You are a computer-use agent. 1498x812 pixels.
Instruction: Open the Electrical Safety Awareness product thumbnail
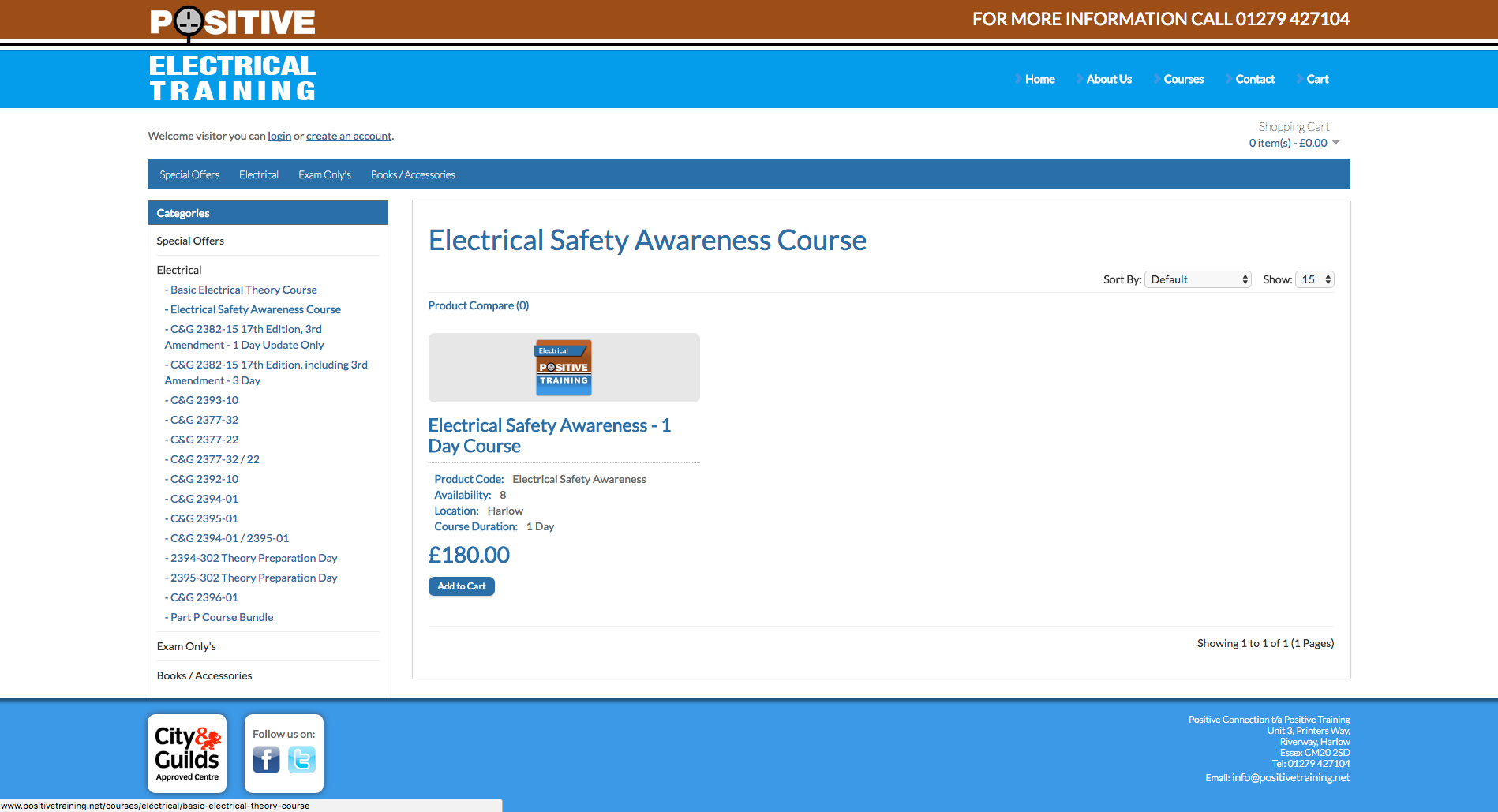(x=564, y=368)
